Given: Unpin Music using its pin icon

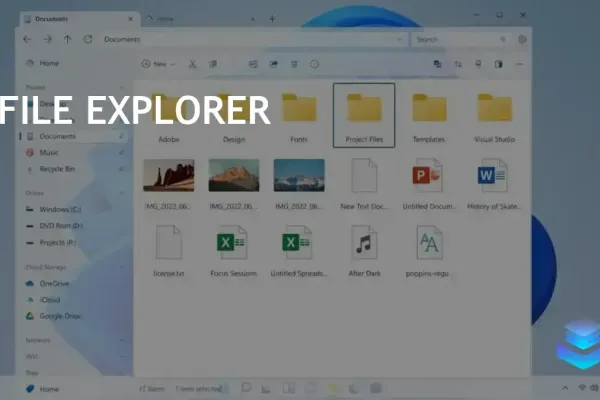Looking at the screenshot, I should coord(121,152).
